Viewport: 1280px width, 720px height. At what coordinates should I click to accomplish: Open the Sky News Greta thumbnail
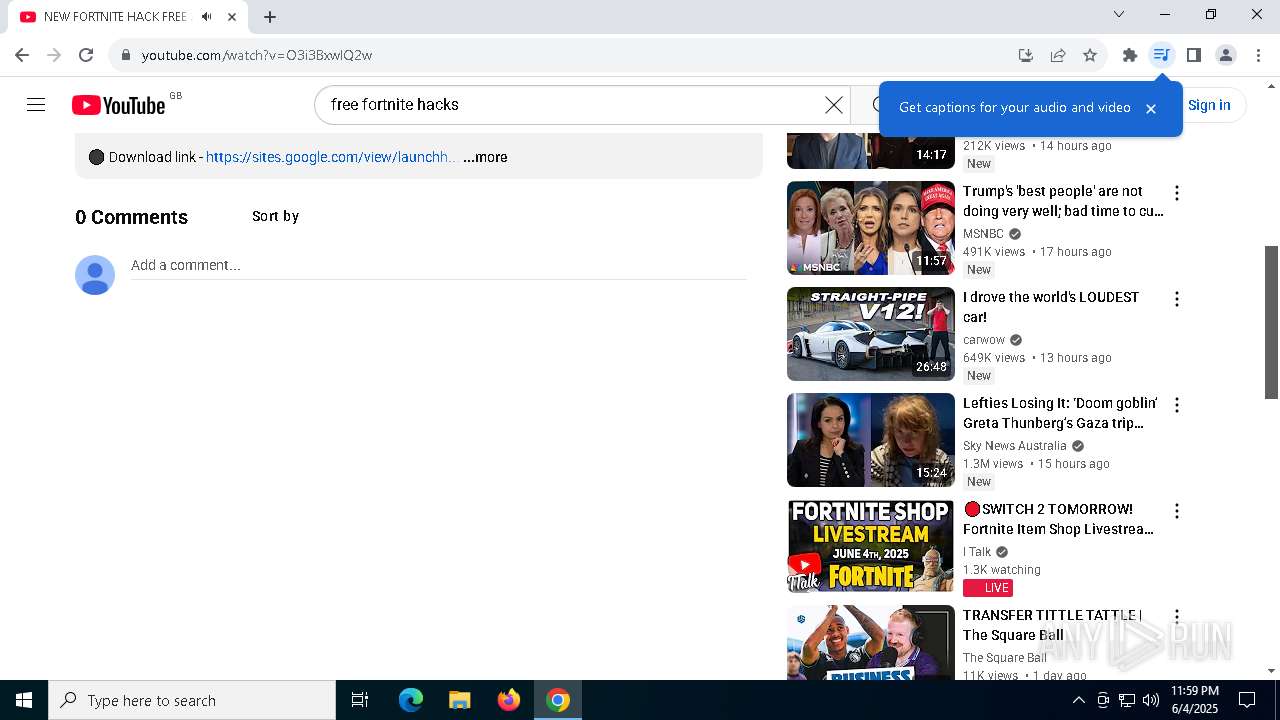tap(871, 440)
